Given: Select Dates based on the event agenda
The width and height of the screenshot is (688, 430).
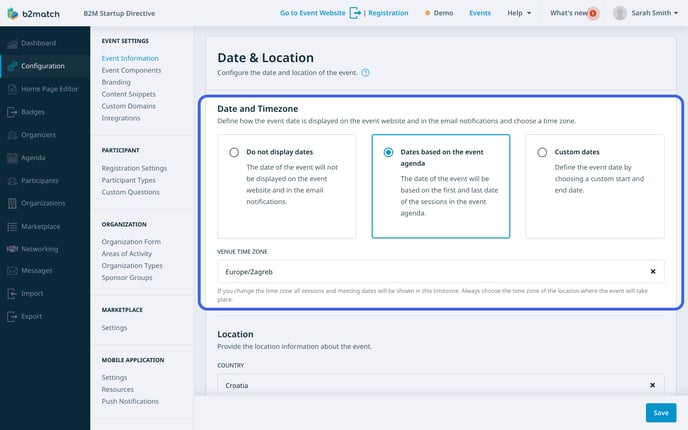Looking at the screenshot, I should click(388, 152).
